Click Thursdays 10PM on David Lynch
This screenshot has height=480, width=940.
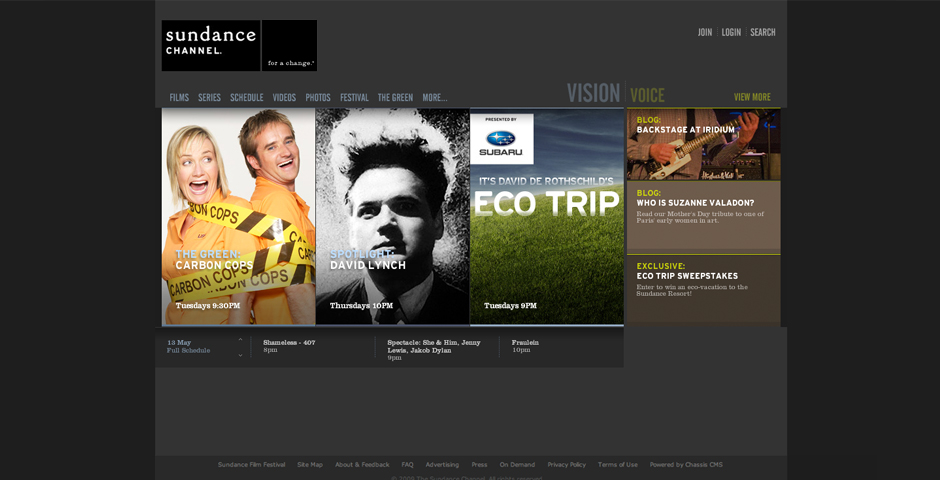pos(361,306)
